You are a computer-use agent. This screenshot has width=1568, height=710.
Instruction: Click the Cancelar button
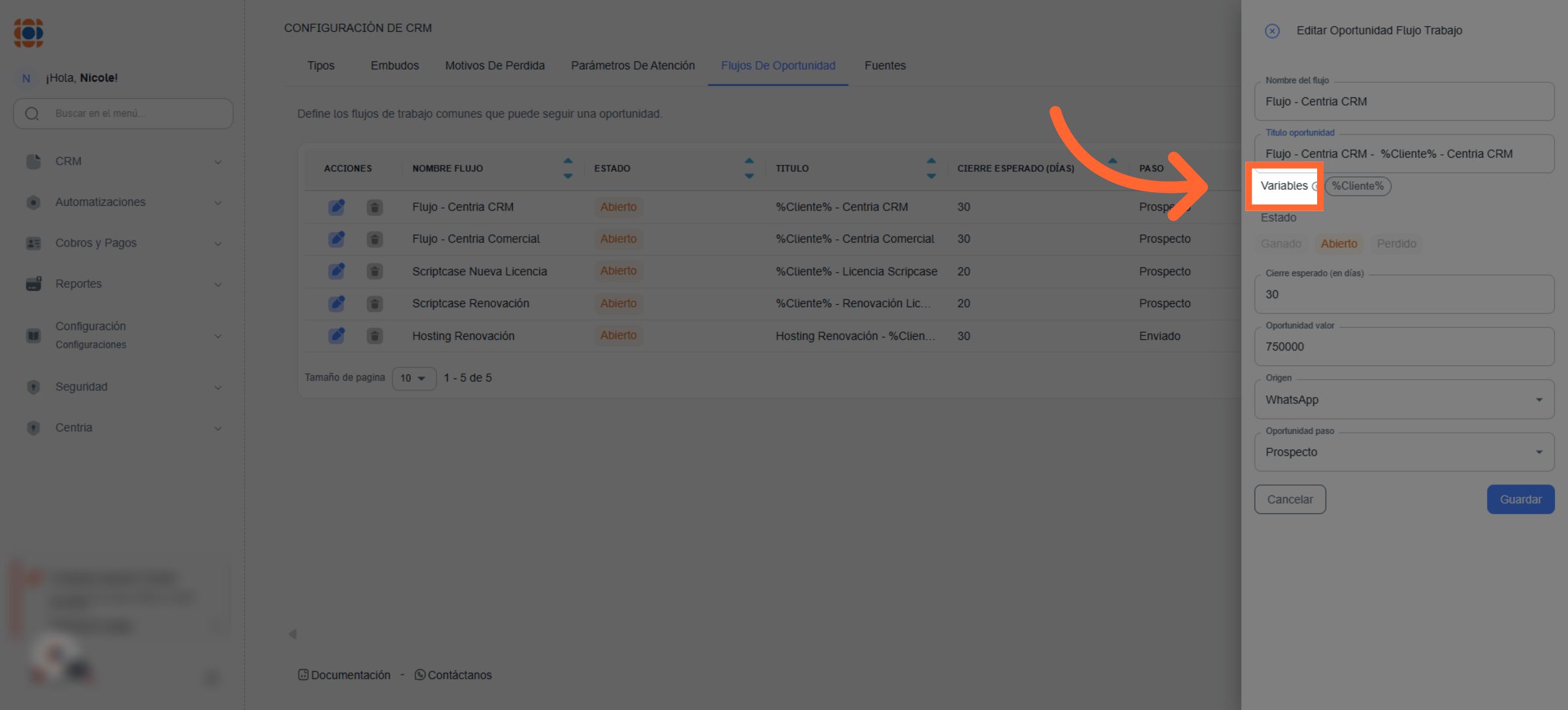(x=1290, y=499)
